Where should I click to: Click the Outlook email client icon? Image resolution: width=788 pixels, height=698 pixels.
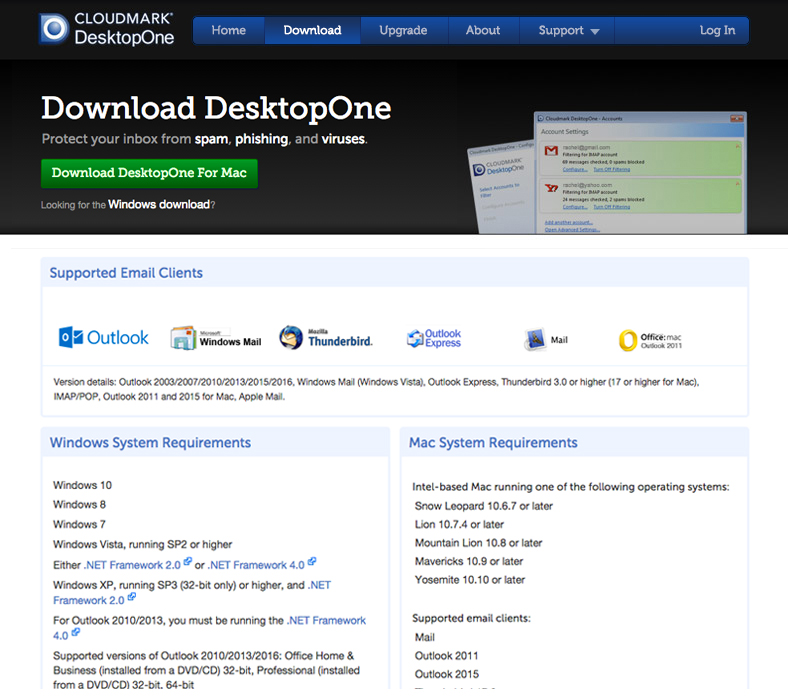[x=104, y=338]
